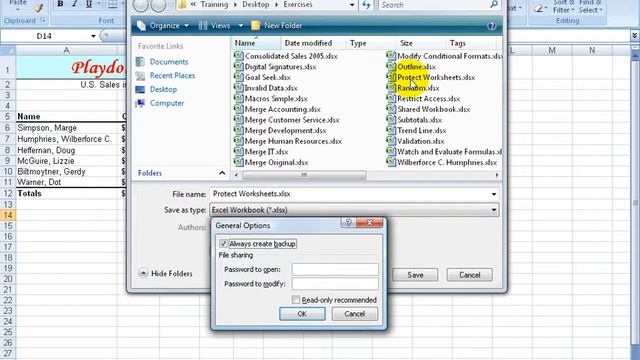Open the File name dropdown arrow
This screenshot has width=640, height=360.
494,194
